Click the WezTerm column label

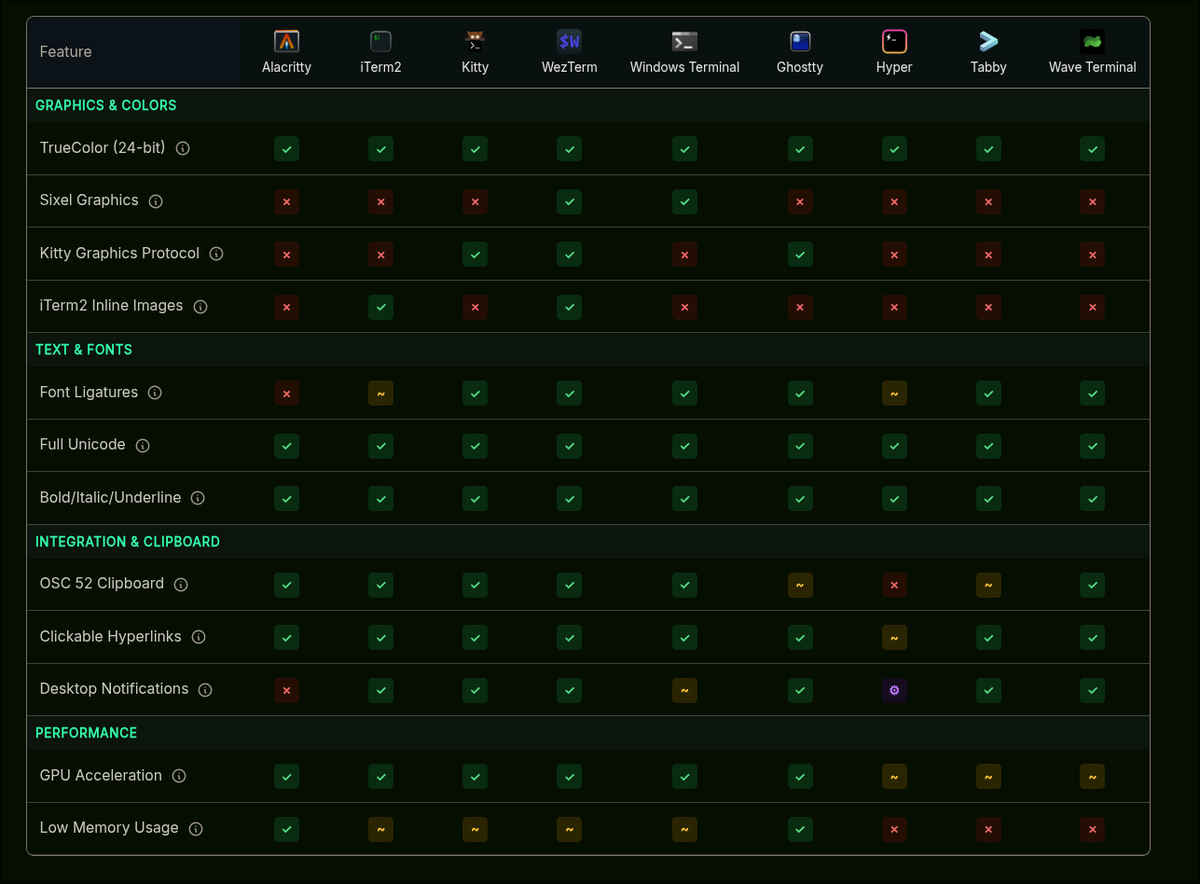tap(569, 67)
